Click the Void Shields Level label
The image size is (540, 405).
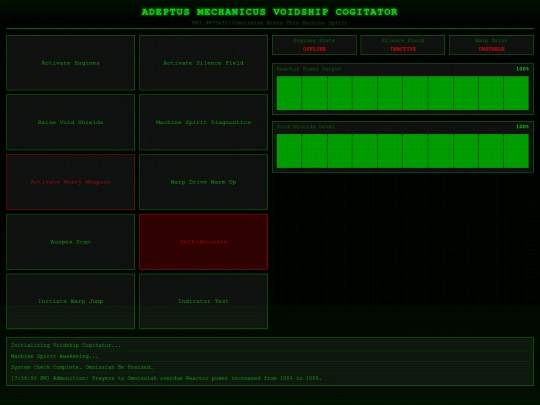coord(305,127)
